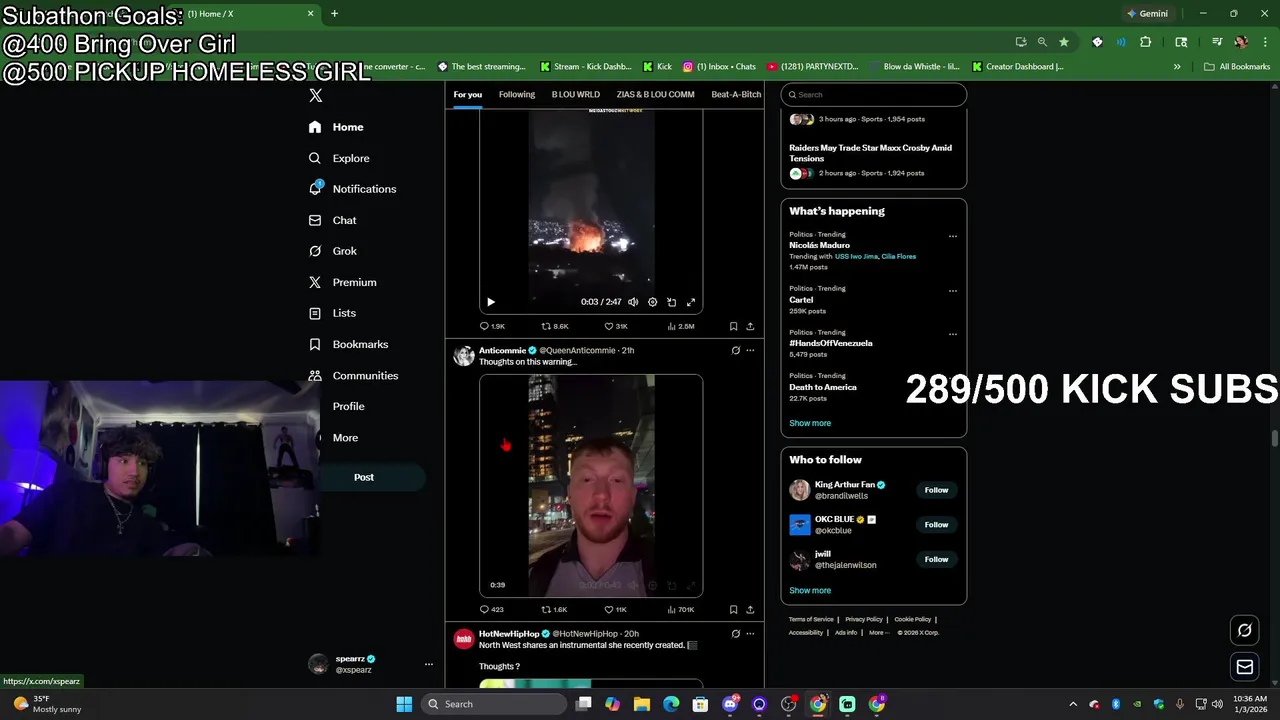Switch to the Beat-A-Bitch tab

(736, 94)
